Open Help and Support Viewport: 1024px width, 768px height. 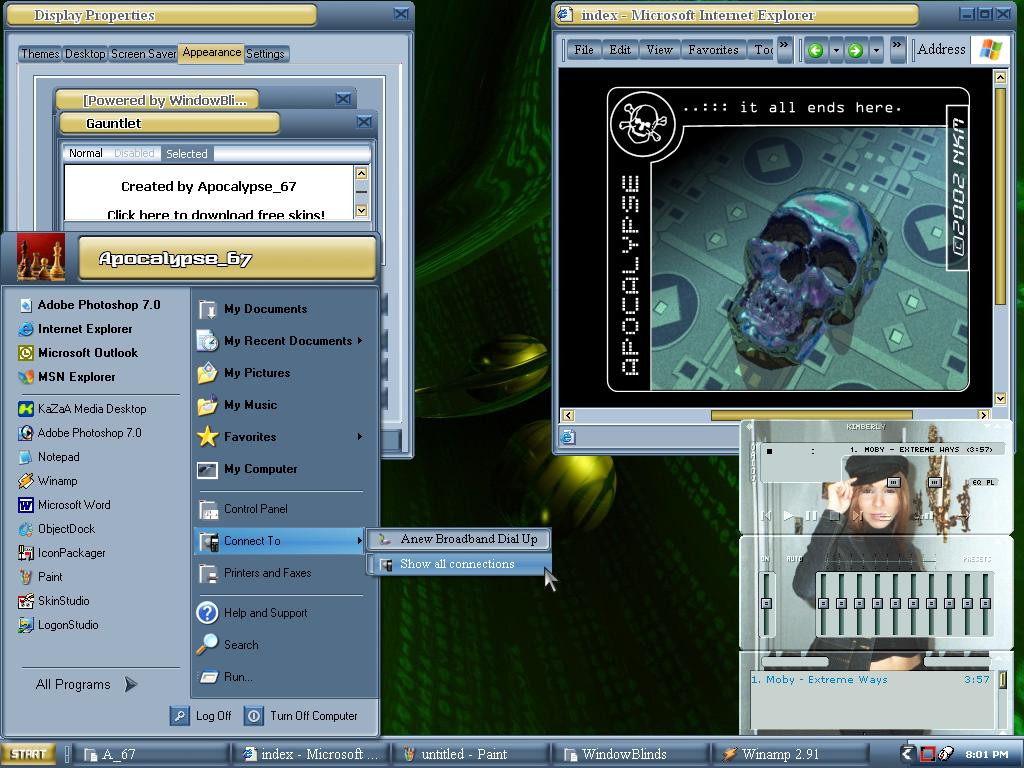[x=253, y=613]
